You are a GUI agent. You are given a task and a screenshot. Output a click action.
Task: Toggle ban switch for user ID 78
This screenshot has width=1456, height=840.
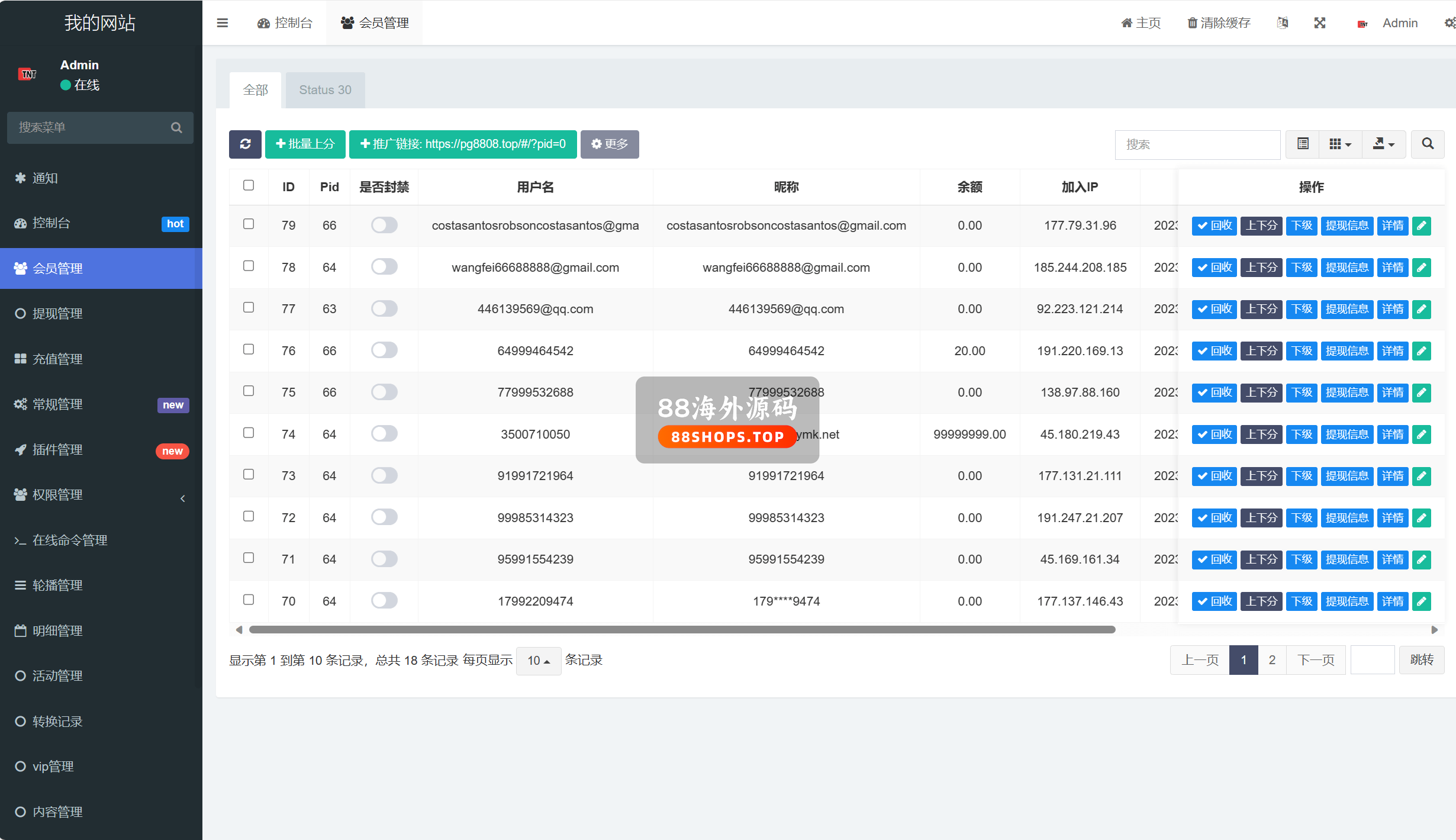(384, 267)
